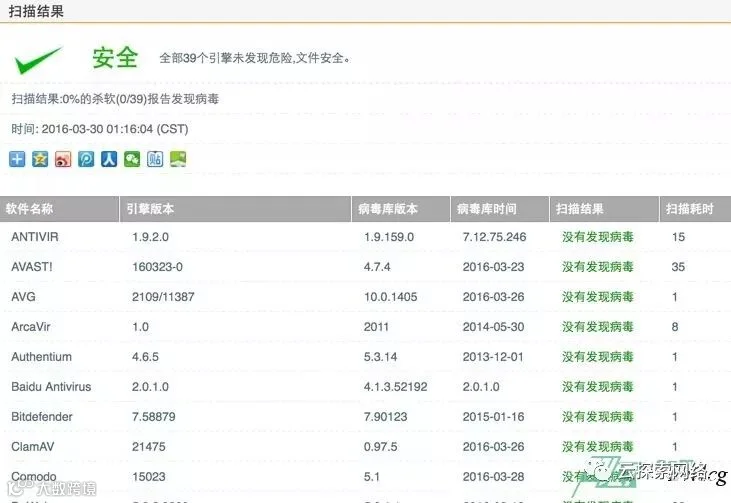The image size is (731, 503).
Task: Click scan duration 8 in ArcaVir row
Action: pyautogui.click(x=675, y=327)
